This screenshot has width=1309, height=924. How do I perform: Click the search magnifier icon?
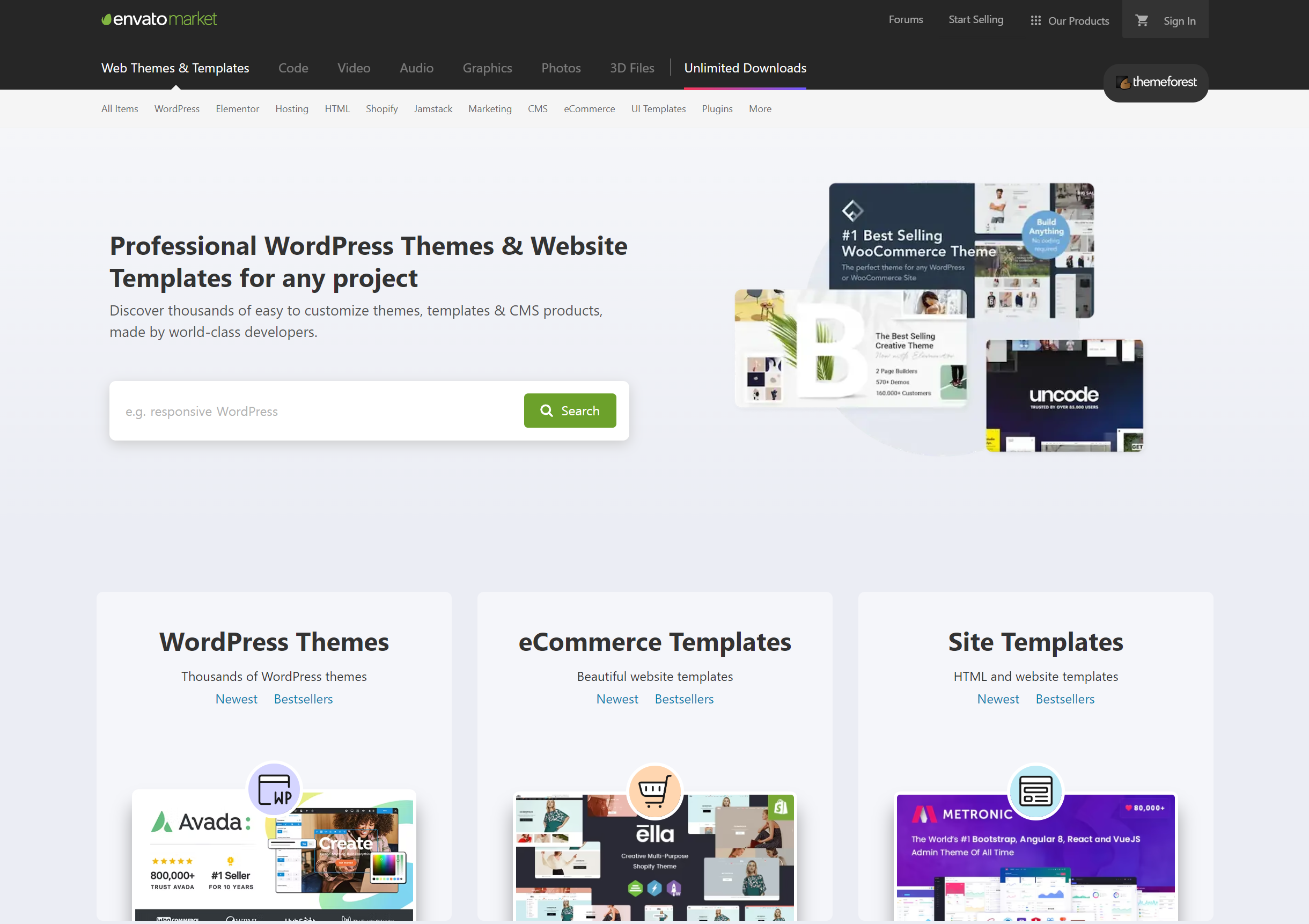point(547,409)
